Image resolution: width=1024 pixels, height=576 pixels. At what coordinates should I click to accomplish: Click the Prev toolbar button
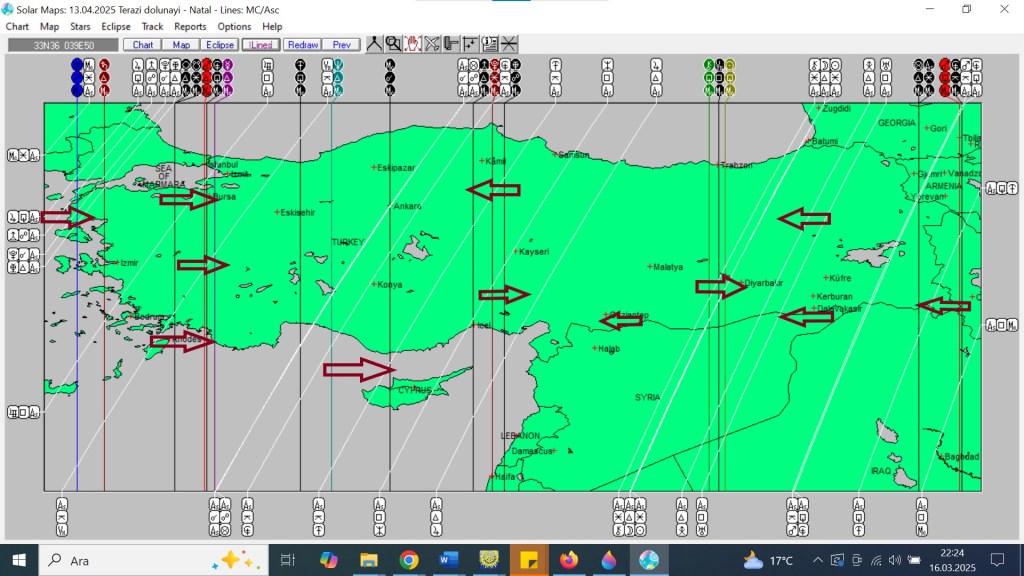tap(341, 45)
